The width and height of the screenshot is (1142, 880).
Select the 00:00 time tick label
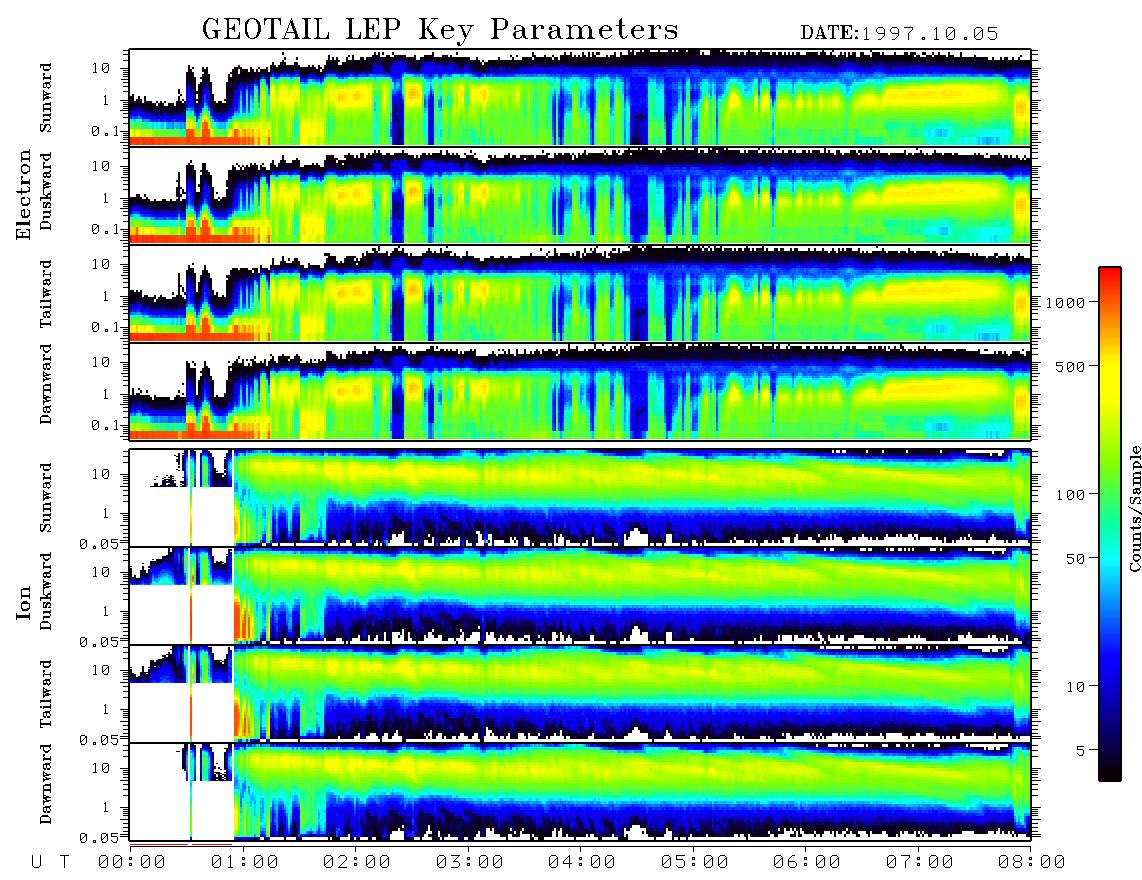pyautogui.click(x=132, y=862)
